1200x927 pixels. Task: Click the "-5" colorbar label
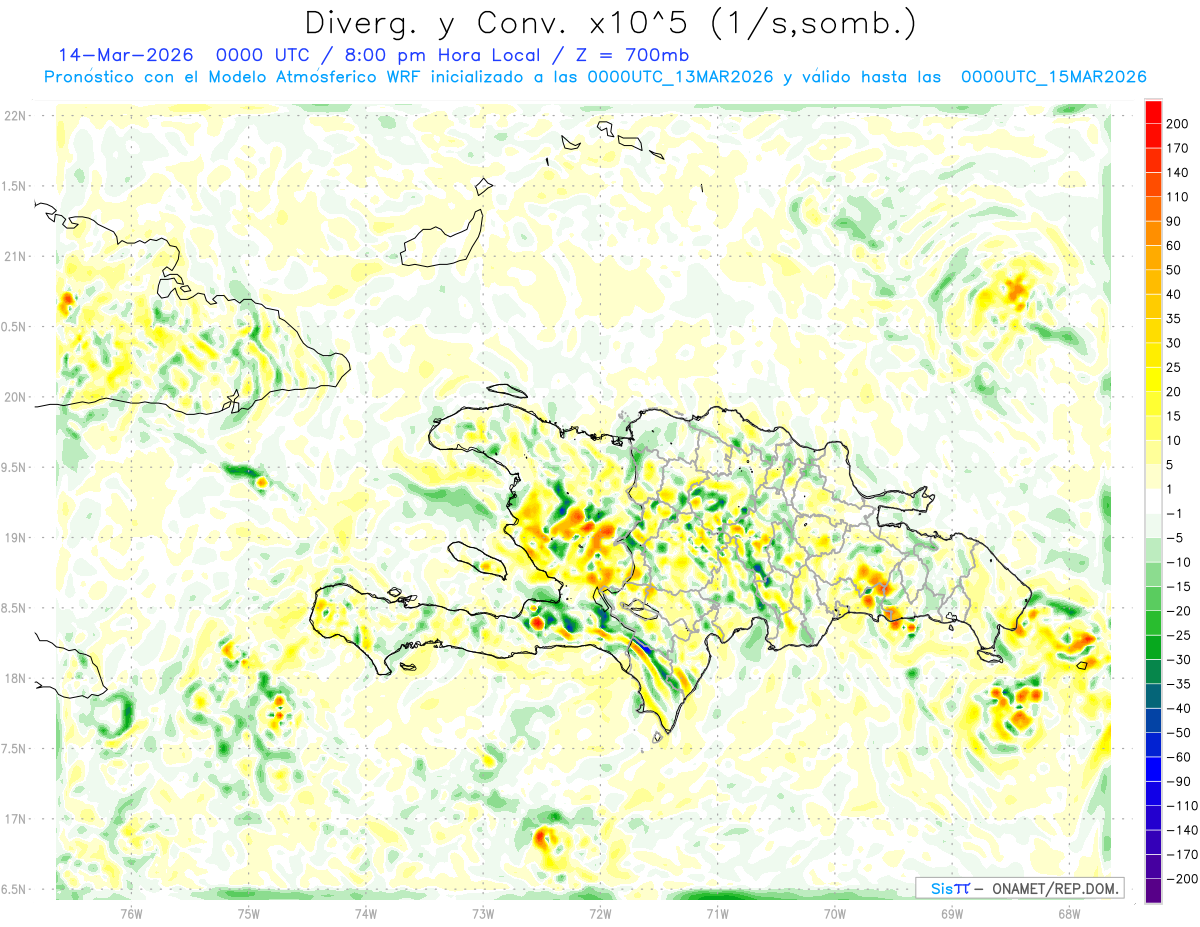coord(1175,538)
